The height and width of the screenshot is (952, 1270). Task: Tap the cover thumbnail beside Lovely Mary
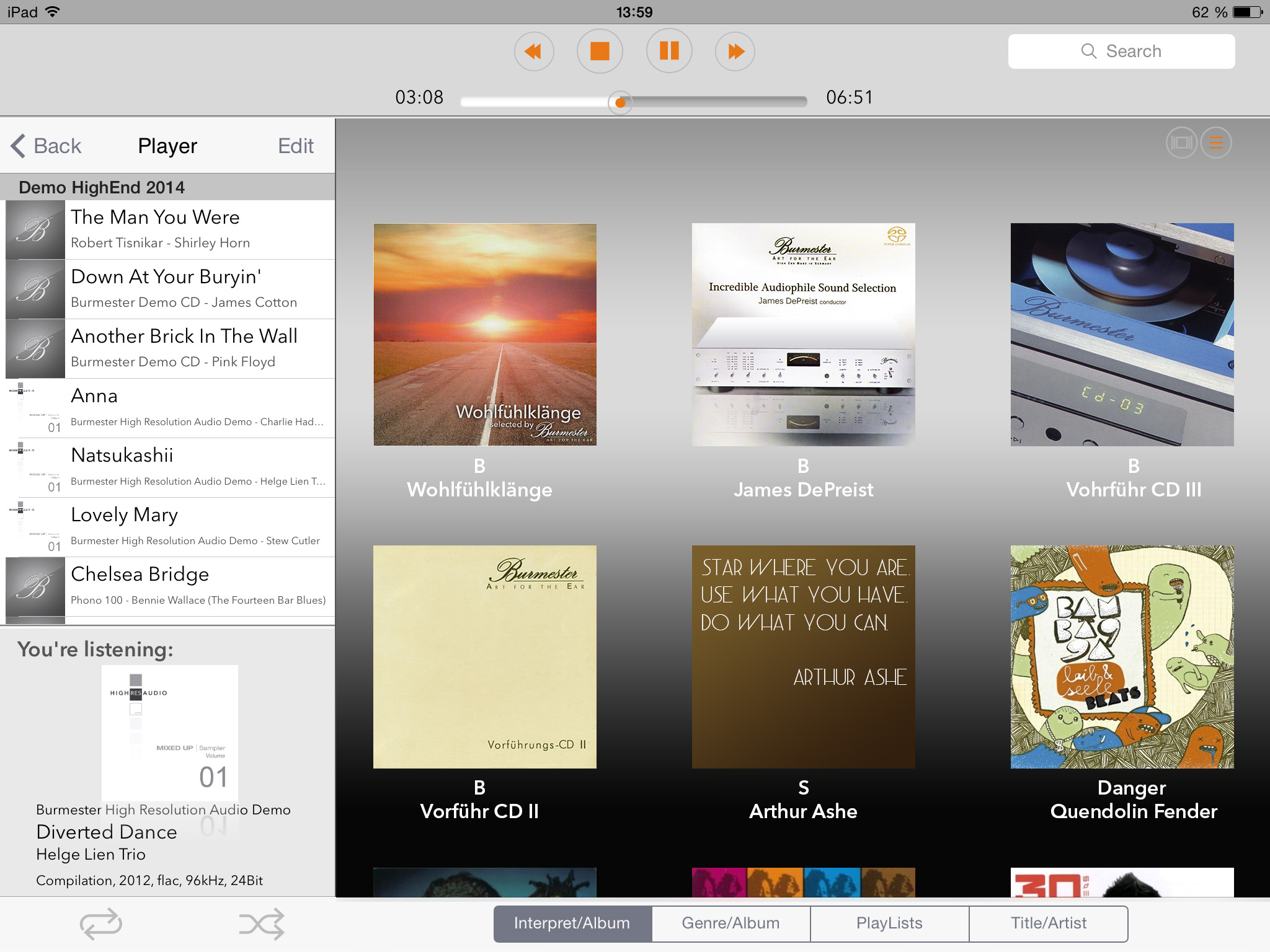click(x=35, y=527)
